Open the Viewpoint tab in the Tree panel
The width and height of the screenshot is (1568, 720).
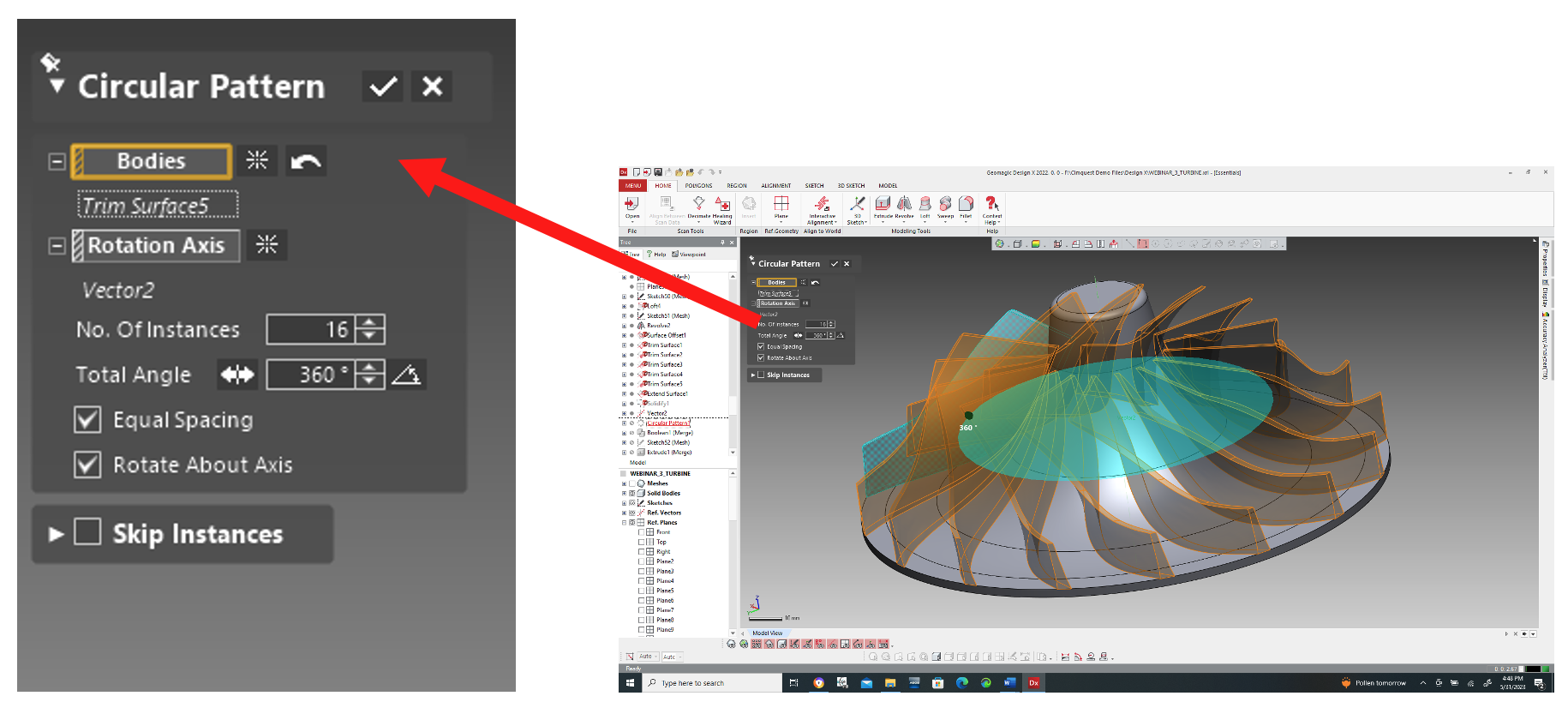(690, 254)
